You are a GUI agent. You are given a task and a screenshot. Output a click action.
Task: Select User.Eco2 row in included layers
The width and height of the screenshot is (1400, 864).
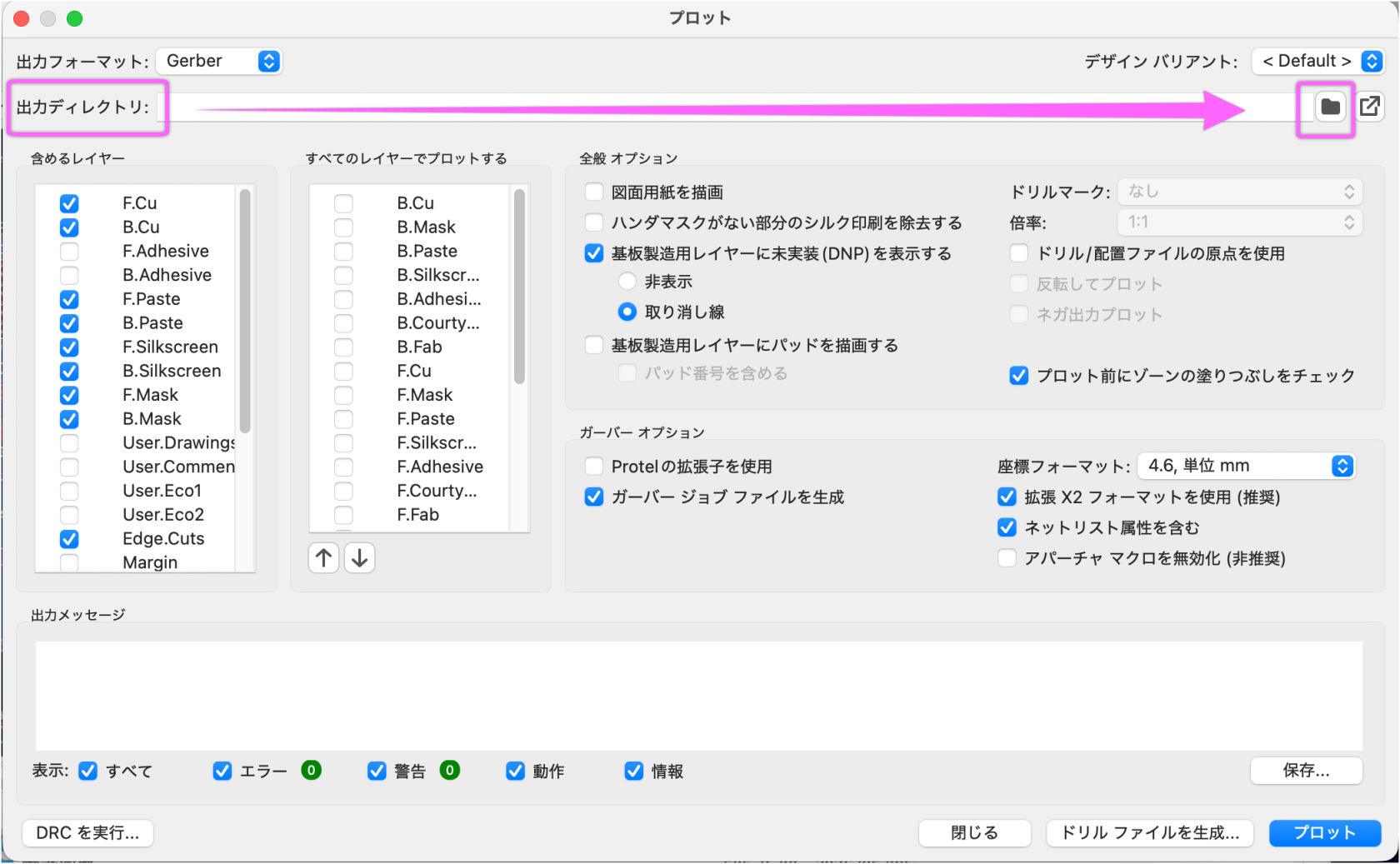click(136, 515)
